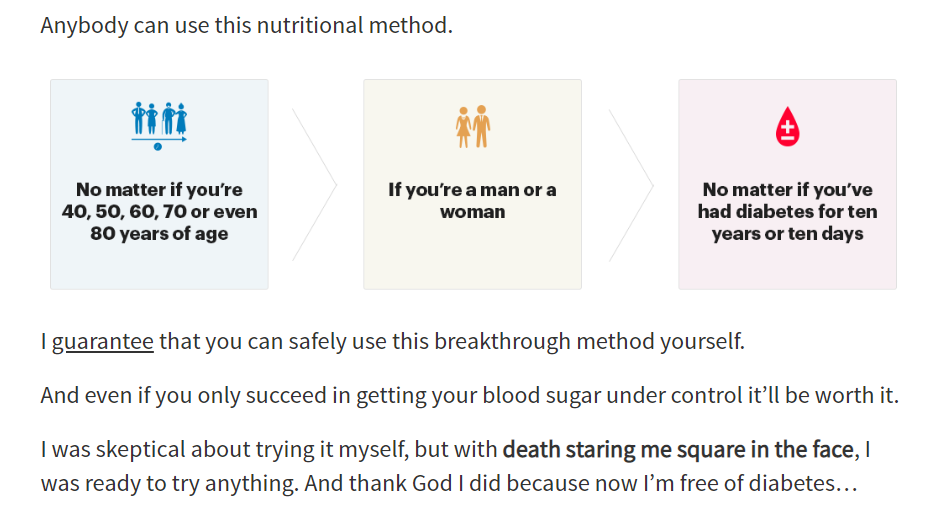
Task: Click the blue age-group people icon
Action: [x=159, y=125]
